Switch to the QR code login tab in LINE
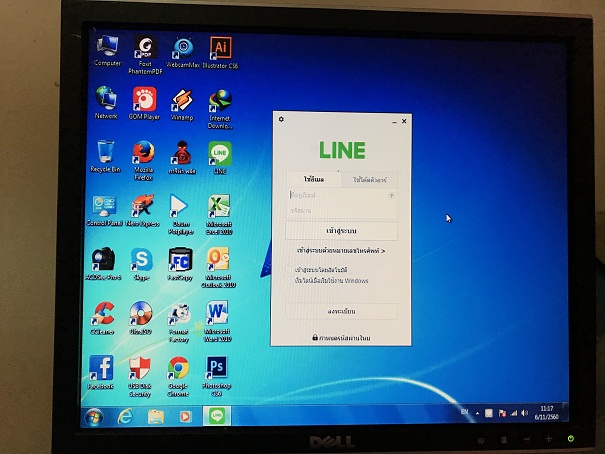Viewport: 605px width, 454px height. click(369, 180)
